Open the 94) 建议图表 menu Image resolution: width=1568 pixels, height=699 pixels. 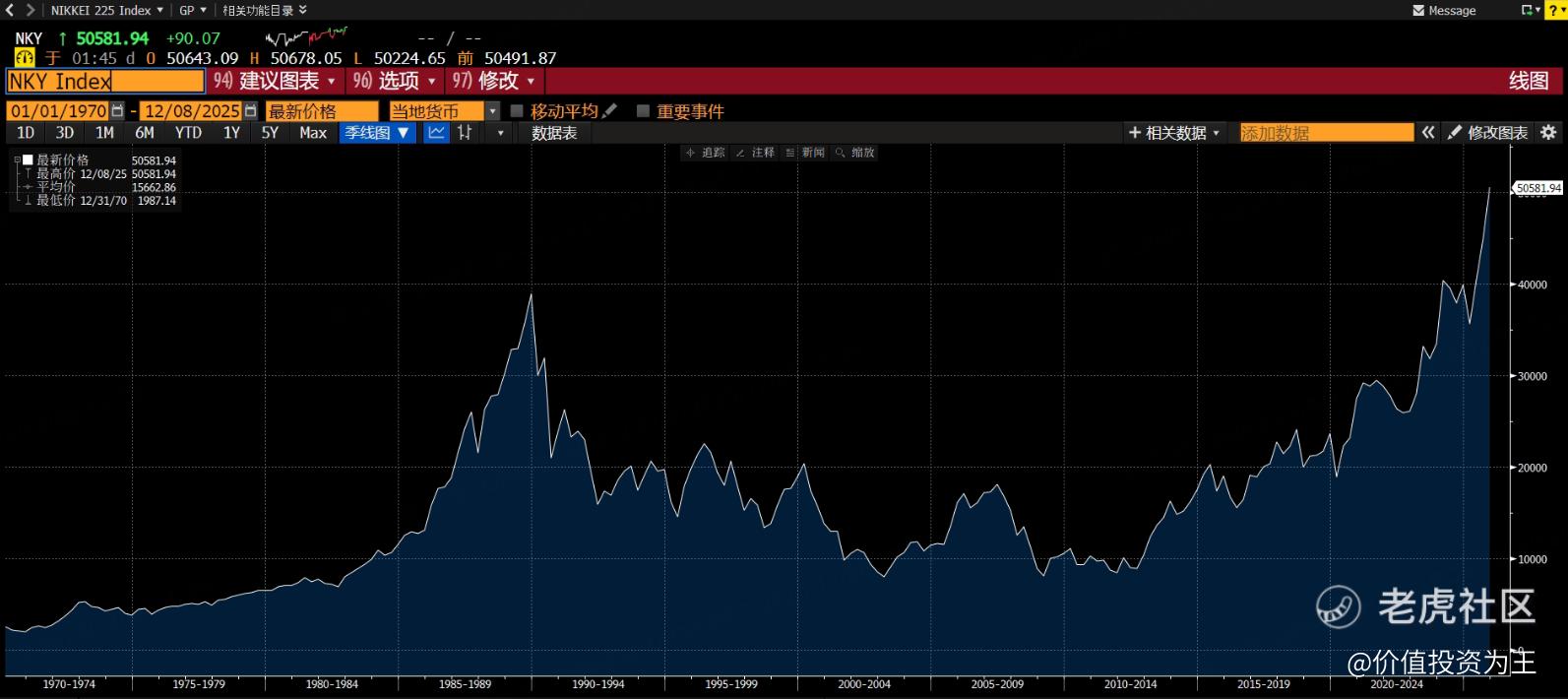[274, 81]
